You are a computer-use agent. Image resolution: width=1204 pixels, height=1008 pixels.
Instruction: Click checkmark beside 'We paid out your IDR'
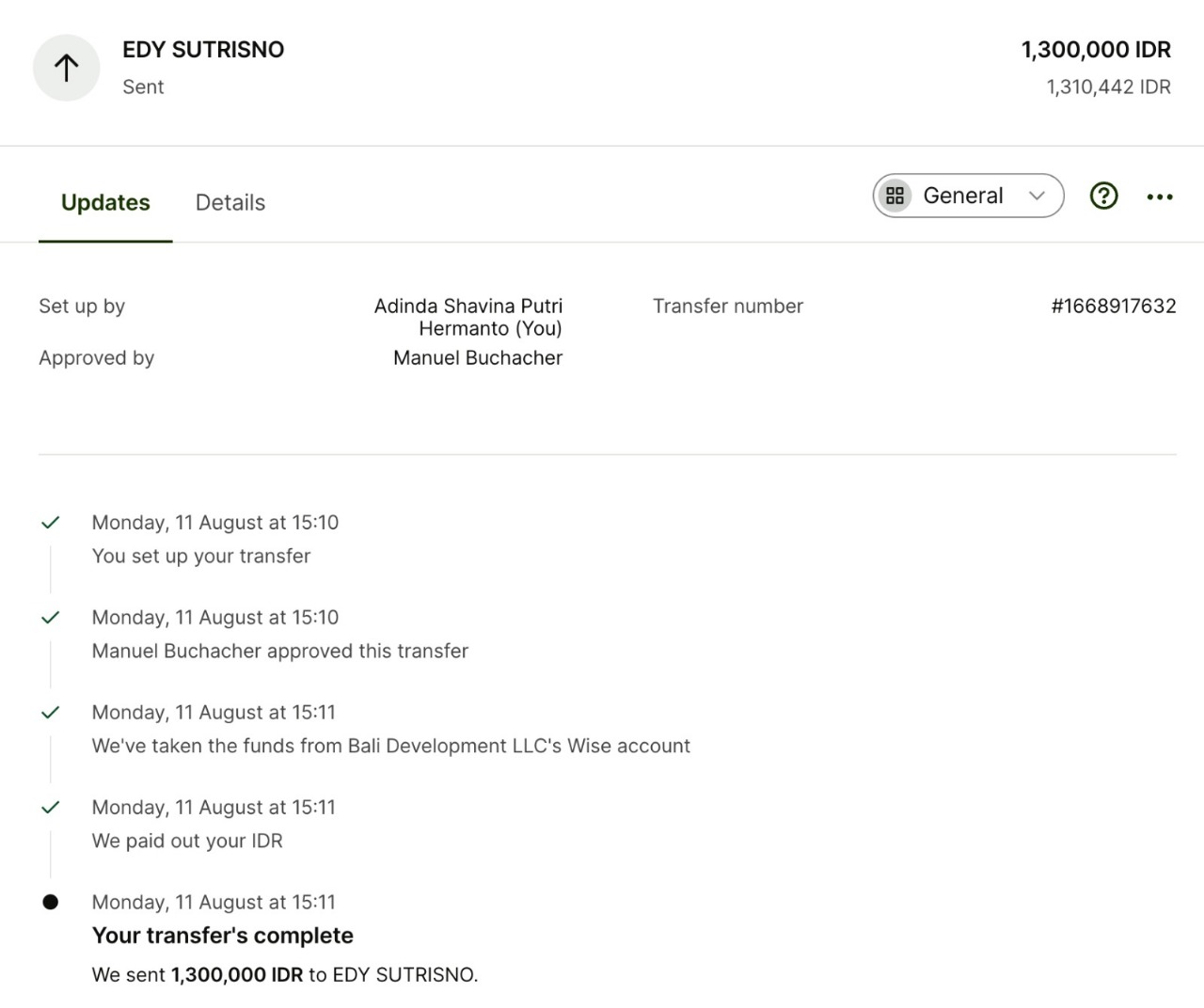coord(51,808)
